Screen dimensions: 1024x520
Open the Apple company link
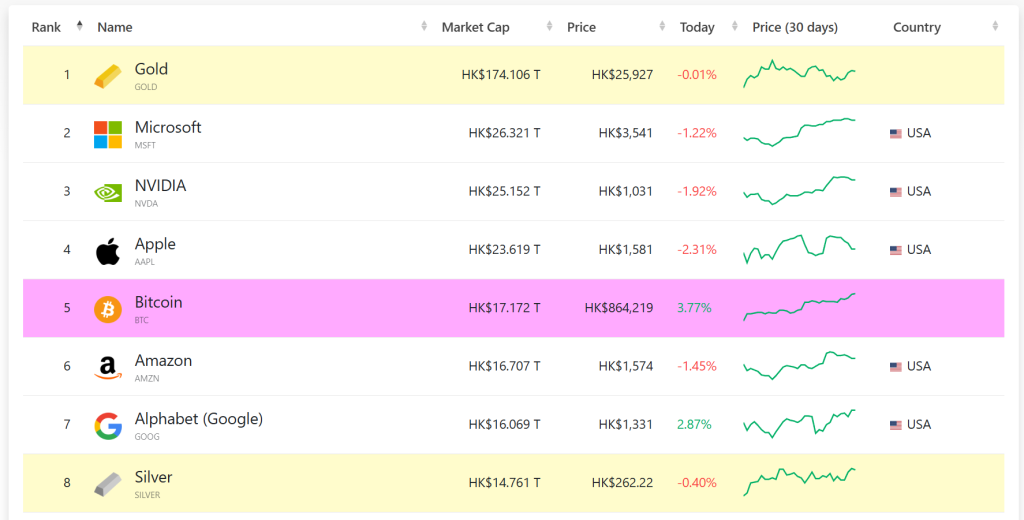pyautogui.click(x=155, y=243)
